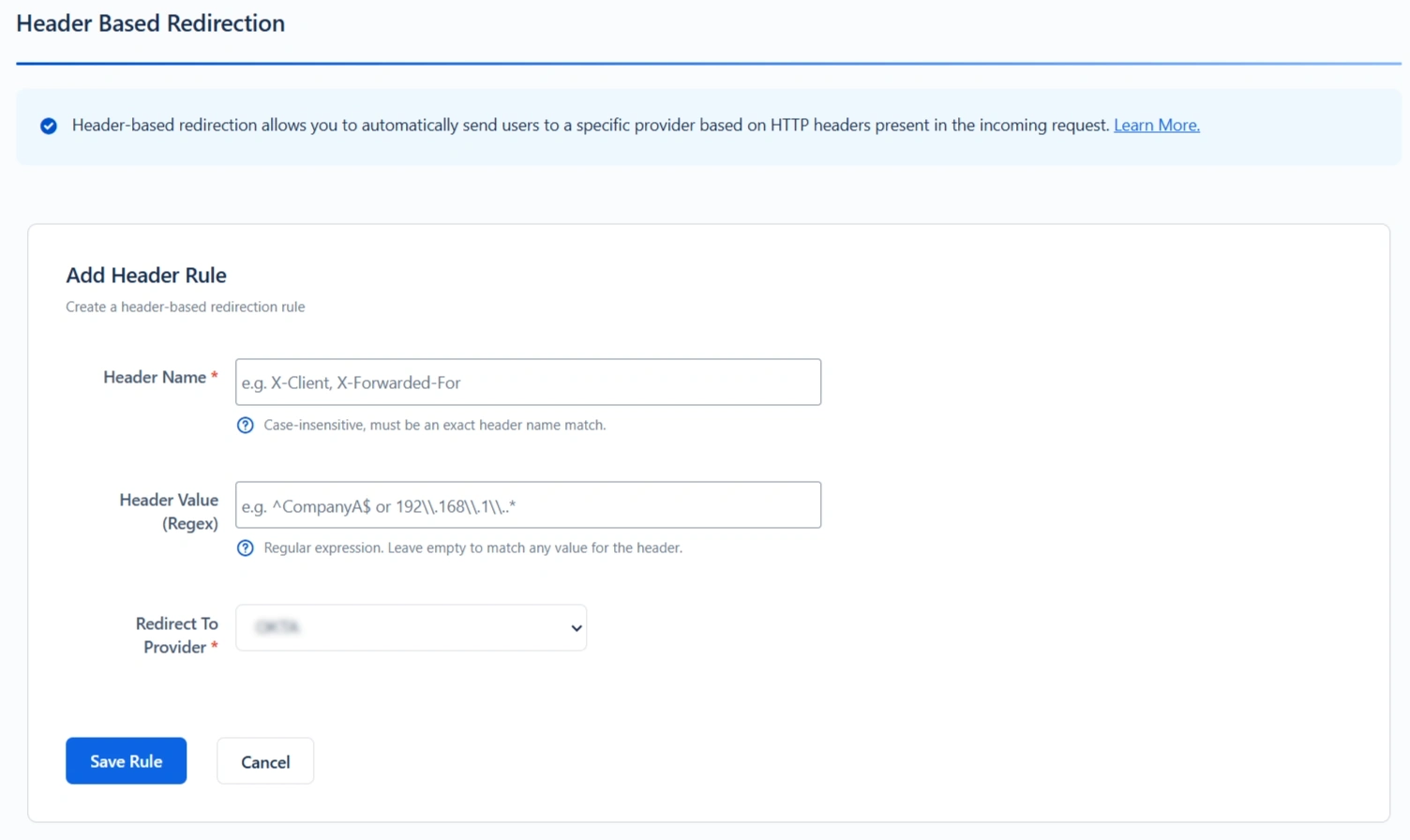The width and height of the screenshot is (1410, 840).
Task: Click the tooltip icon near Case-insensitive text
Action: click(245, 425)
